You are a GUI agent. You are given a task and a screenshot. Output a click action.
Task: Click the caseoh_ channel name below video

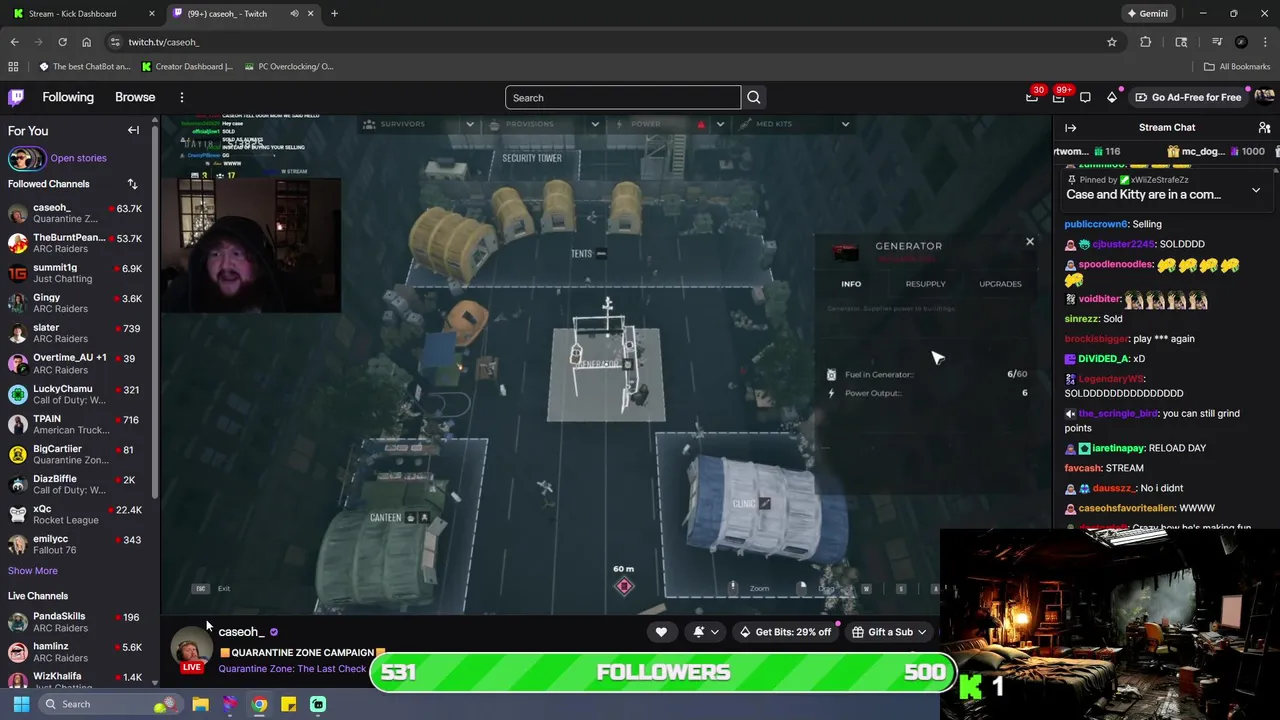click(241, 632)
